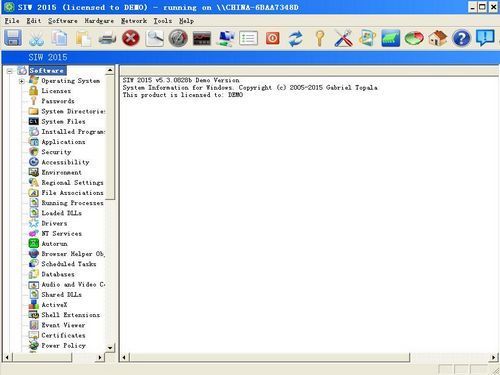Open the Edit menu
The height and width of the screenshot is (375, 500).
pyautogui.click(x=34, y=21)
